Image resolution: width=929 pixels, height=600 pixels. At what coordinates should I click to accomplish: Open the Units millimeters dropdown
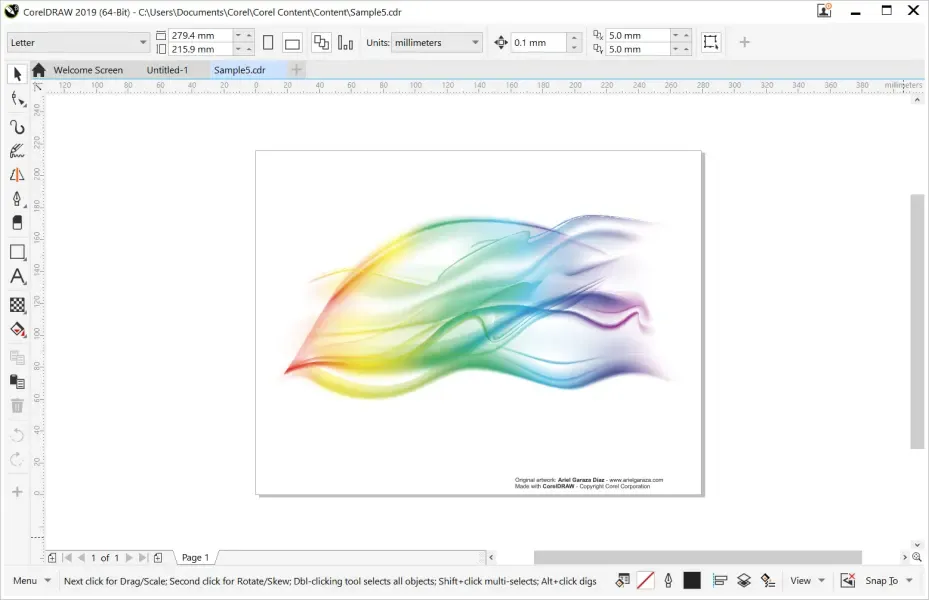coord(437,43)
